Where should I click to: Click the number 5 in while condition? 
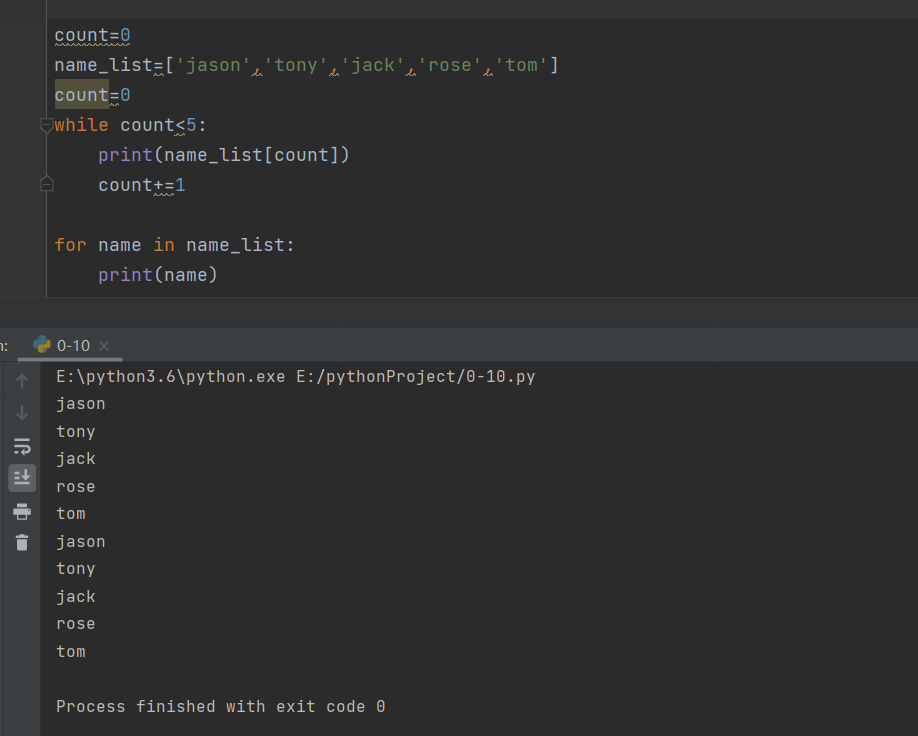point(191,125)
